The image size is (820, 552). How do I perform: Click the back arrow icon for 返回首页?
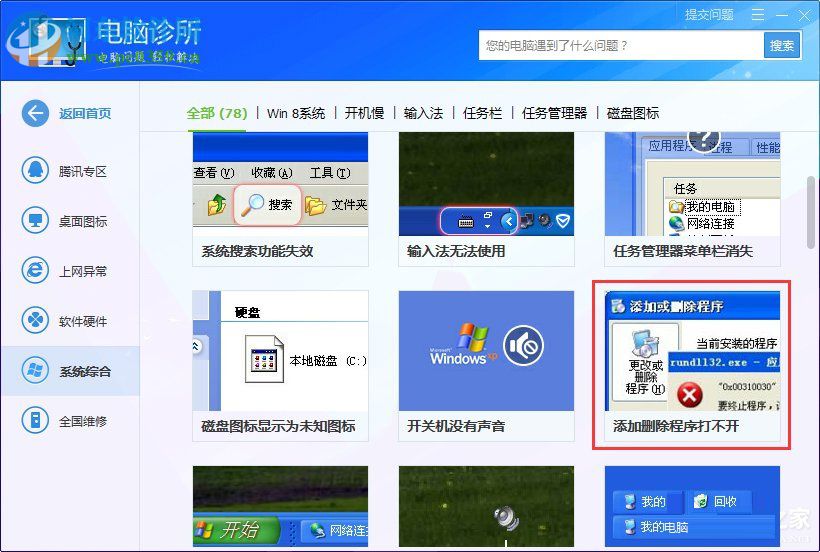coord(35,113)
